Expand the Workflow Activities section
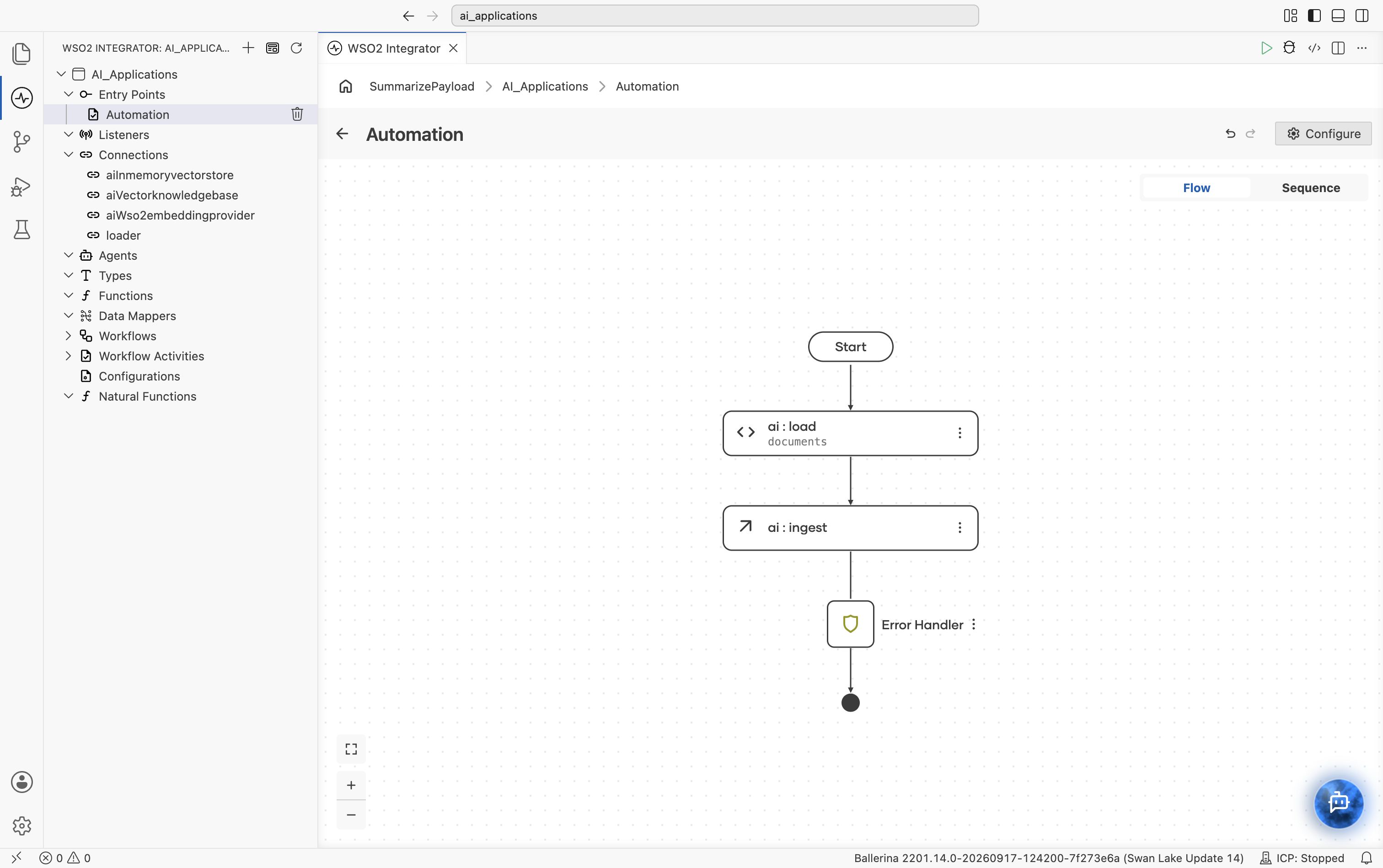The width and height of the screenshot is (1383, 868). (x=68, y=355)
